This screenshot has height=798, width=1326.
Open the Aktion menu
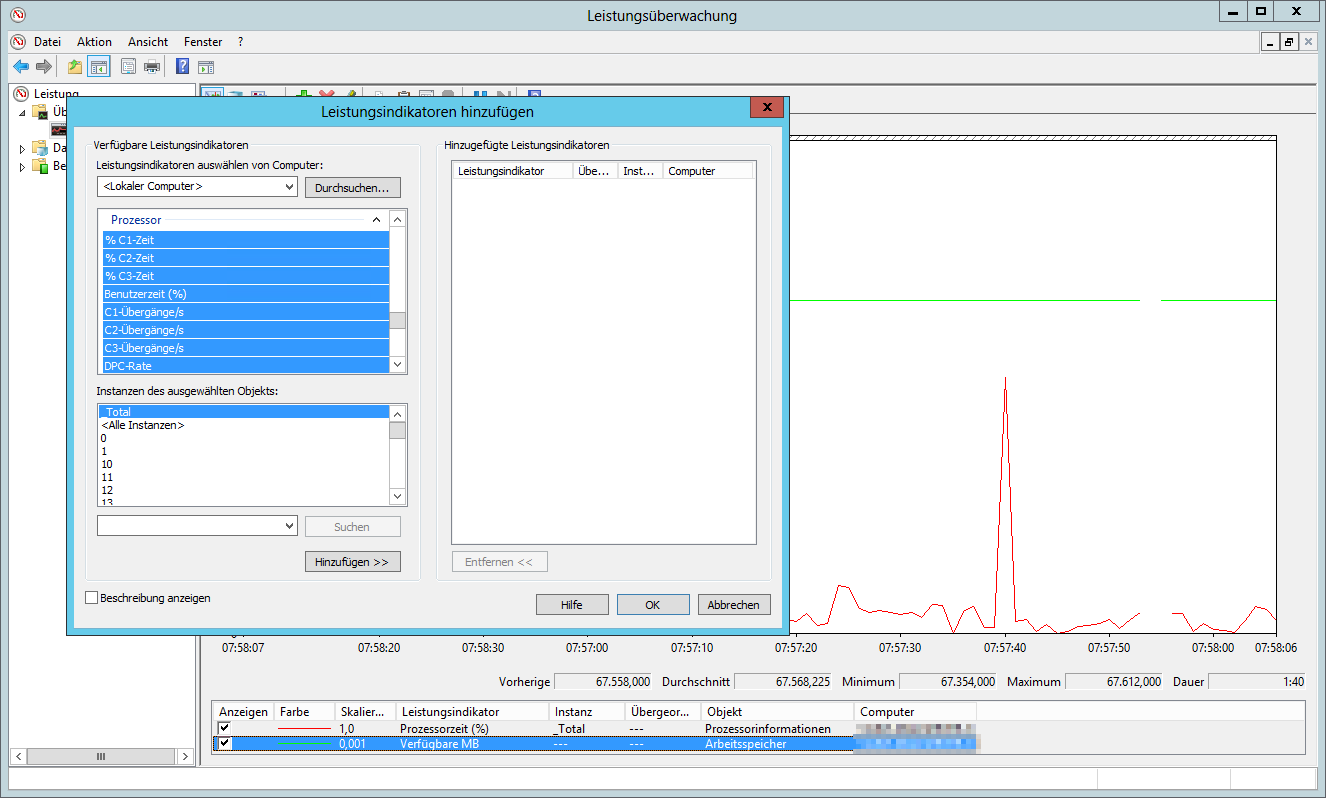94,42
